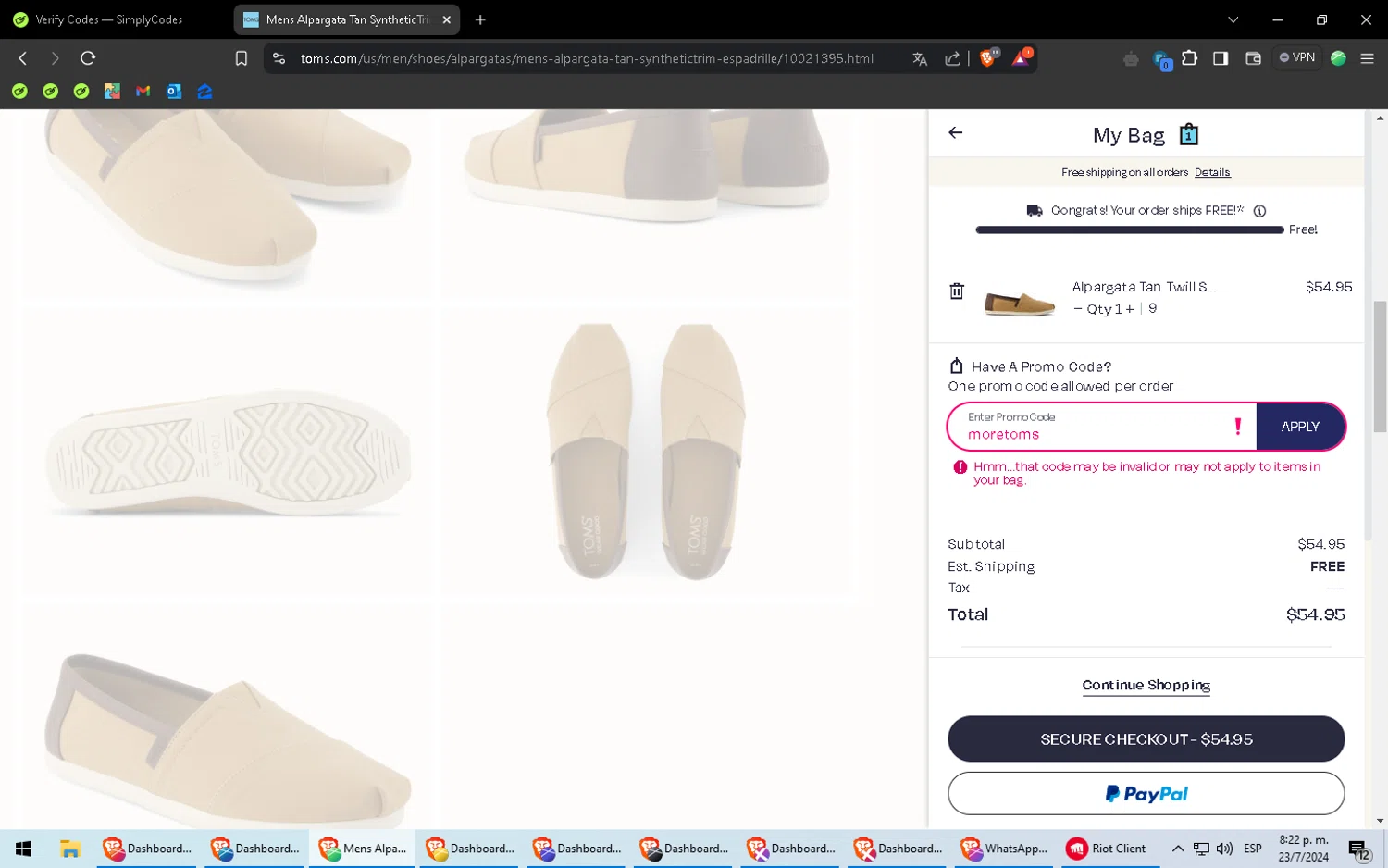Screen dimensions: 1388x868
Task: Click Alpargata Tan Twill item name
Action: pos(1144,287)
